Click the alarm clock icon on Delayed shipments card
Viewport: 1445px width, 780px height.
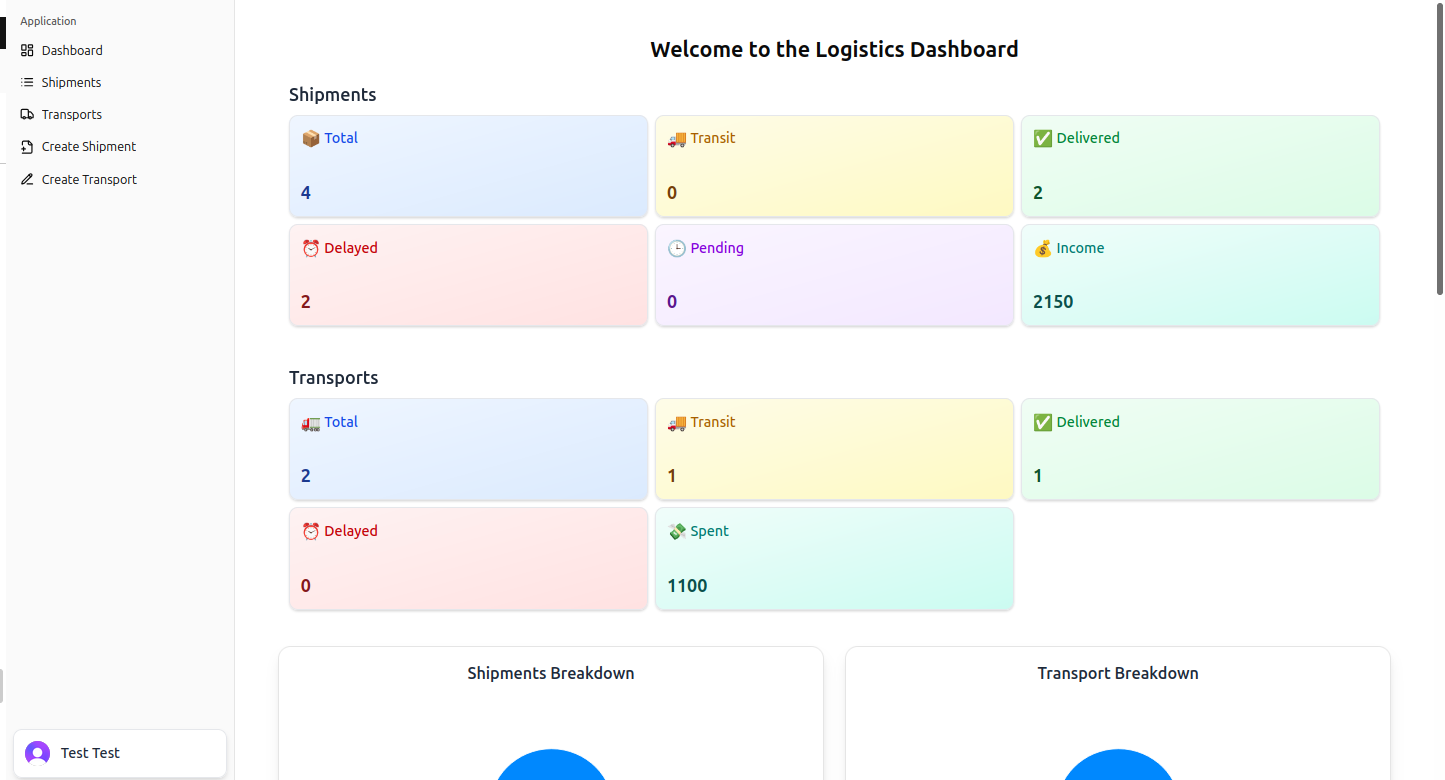(311, 247)
